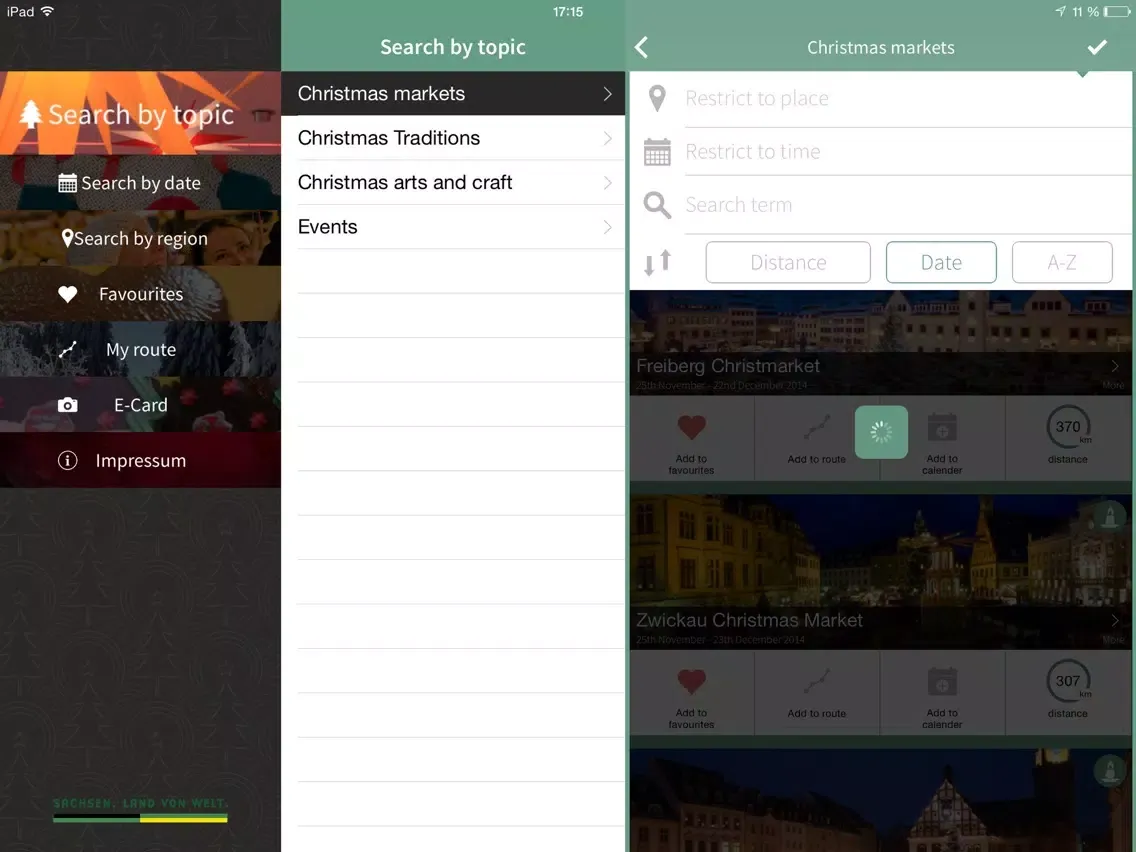This screenshot has height=852, width=1136.
Task: Tap the 307 km distance circle for Zwickau
Action: point(1068,682)
